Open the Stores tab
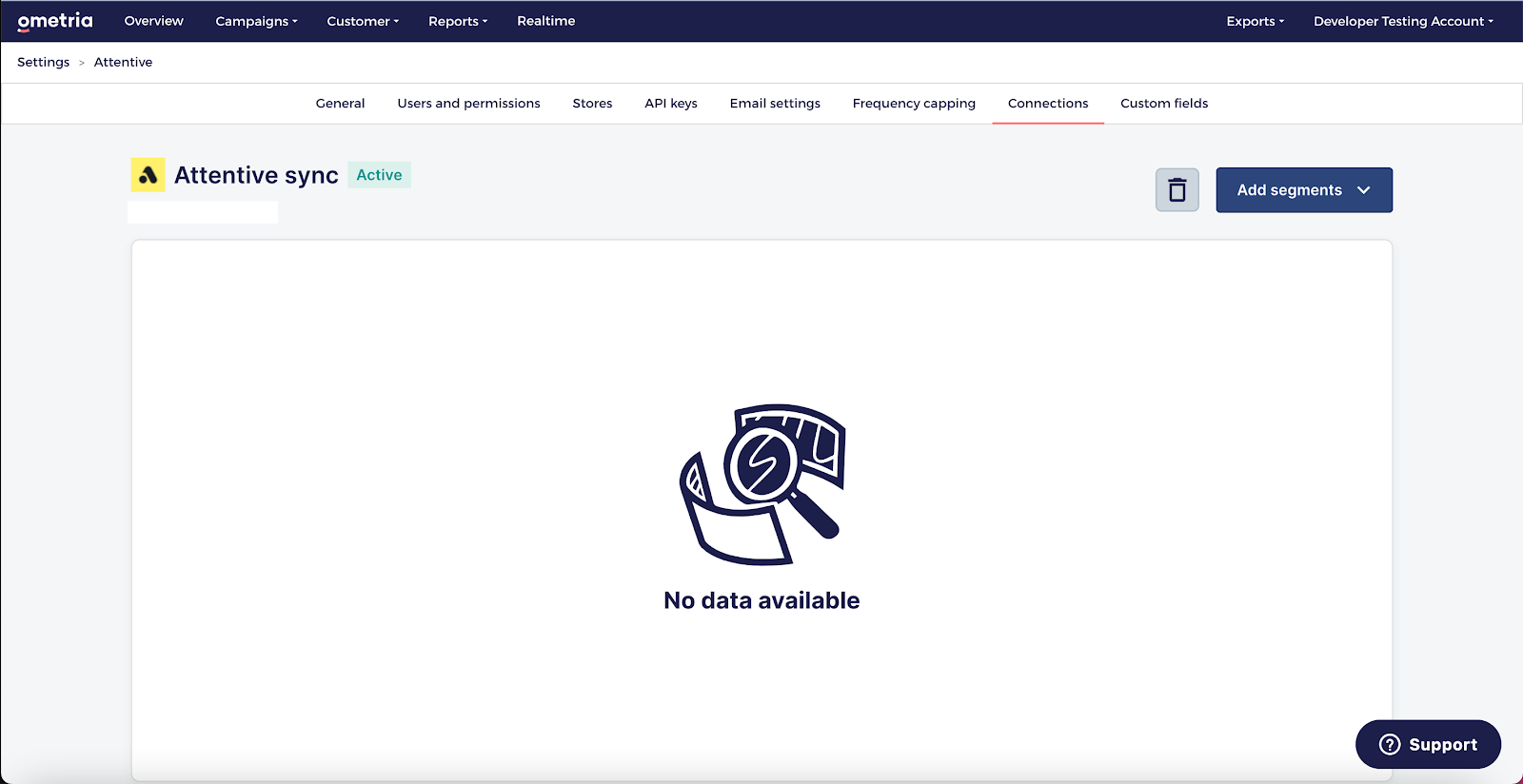 click(x=592, y=104)
